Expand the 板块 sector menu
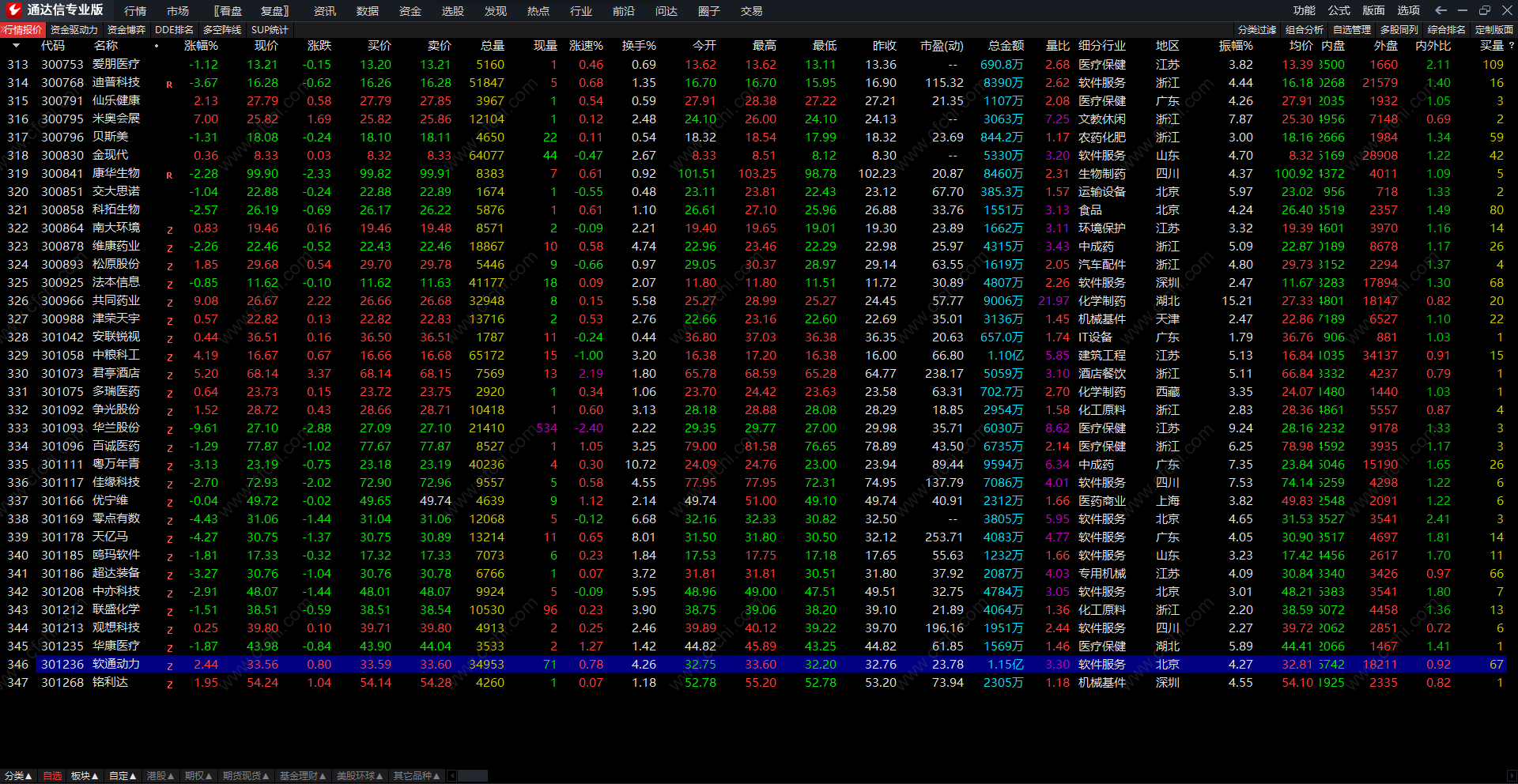The height and width of the screenshot is (784, 1518). (84, 776)
